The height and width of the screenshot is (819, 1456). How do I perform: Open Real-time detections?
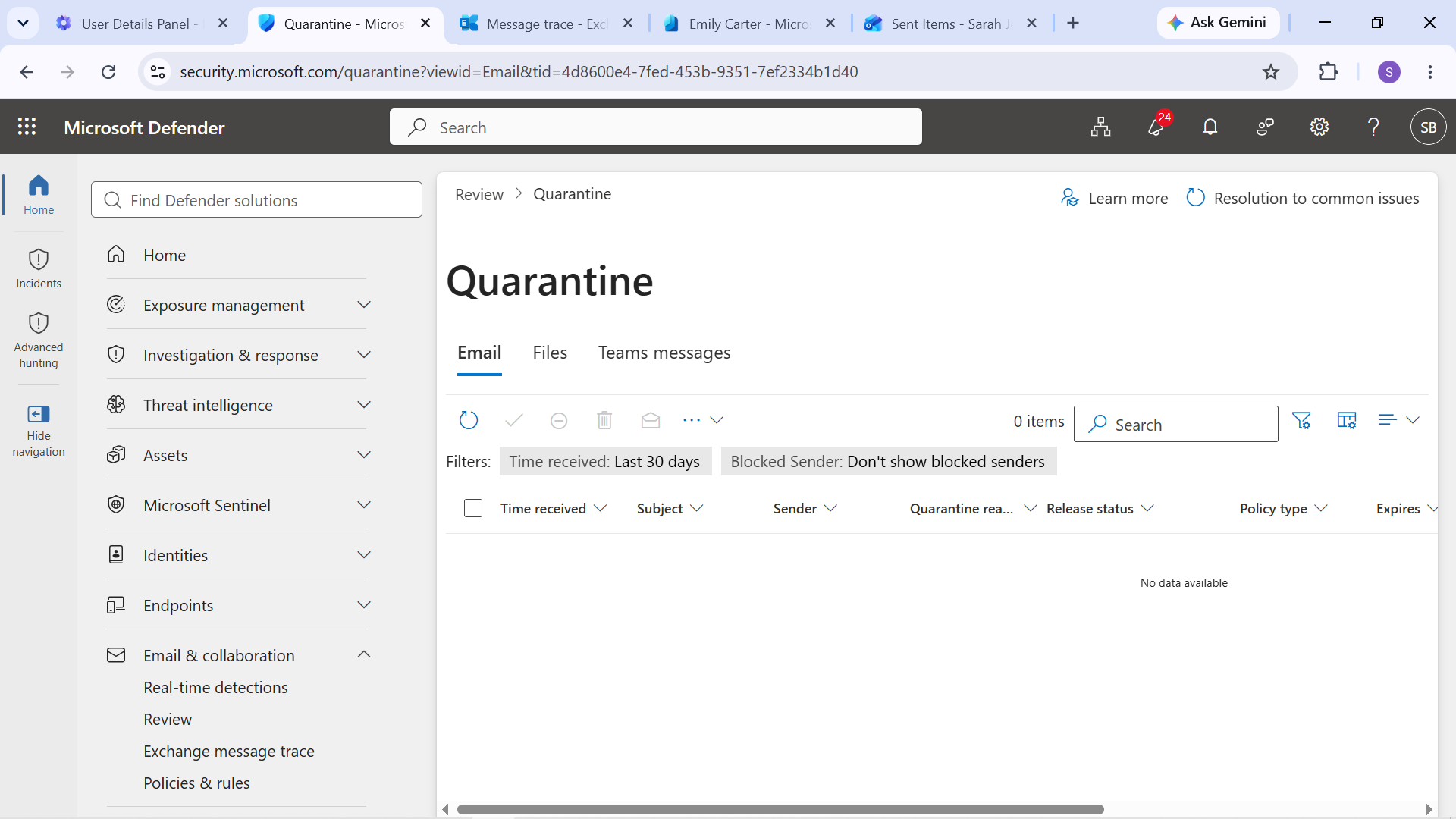click(215, 687)
